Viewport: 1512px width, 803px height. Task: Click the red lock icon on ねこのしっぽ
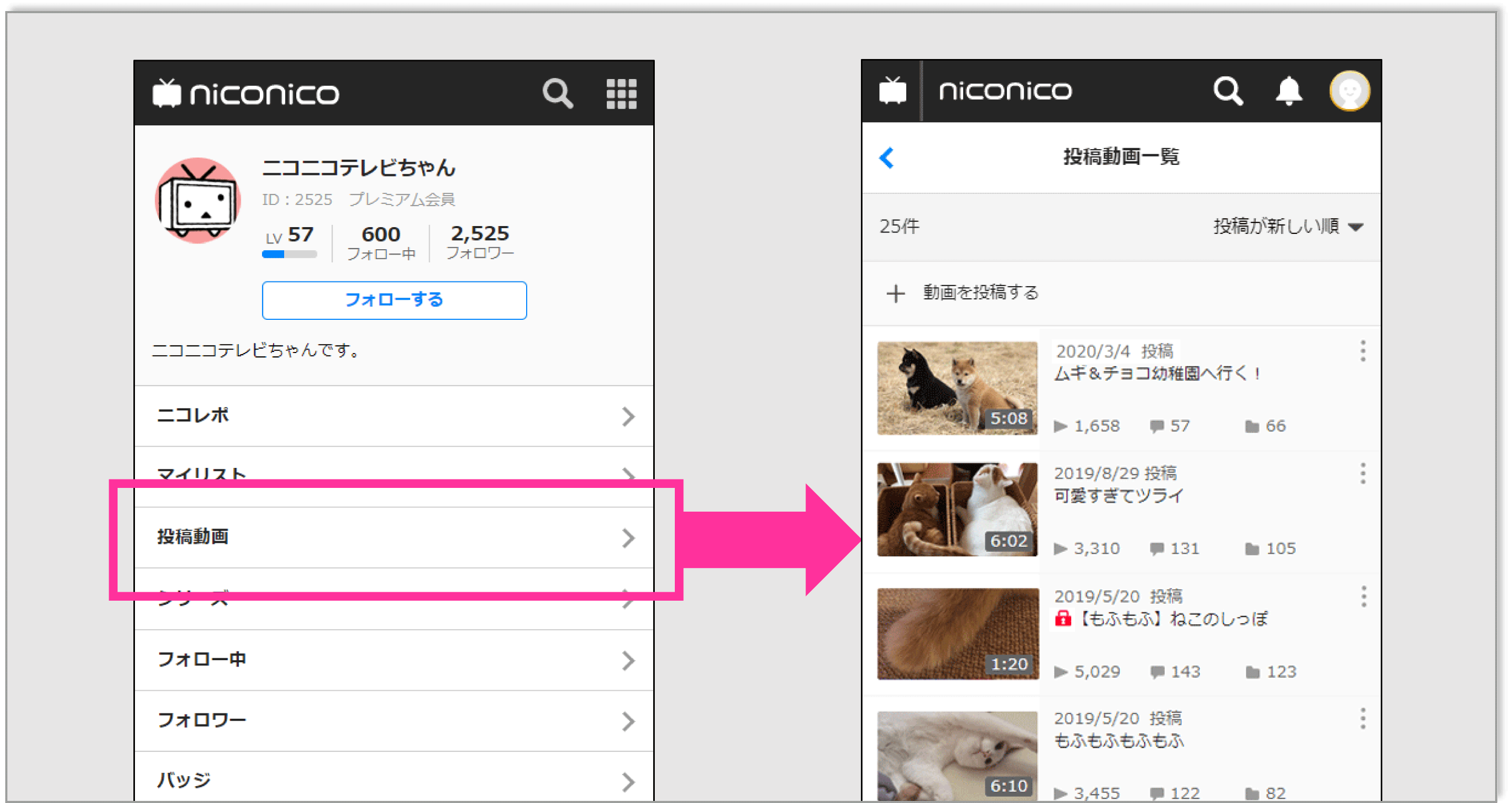(x=1063, y=618)
